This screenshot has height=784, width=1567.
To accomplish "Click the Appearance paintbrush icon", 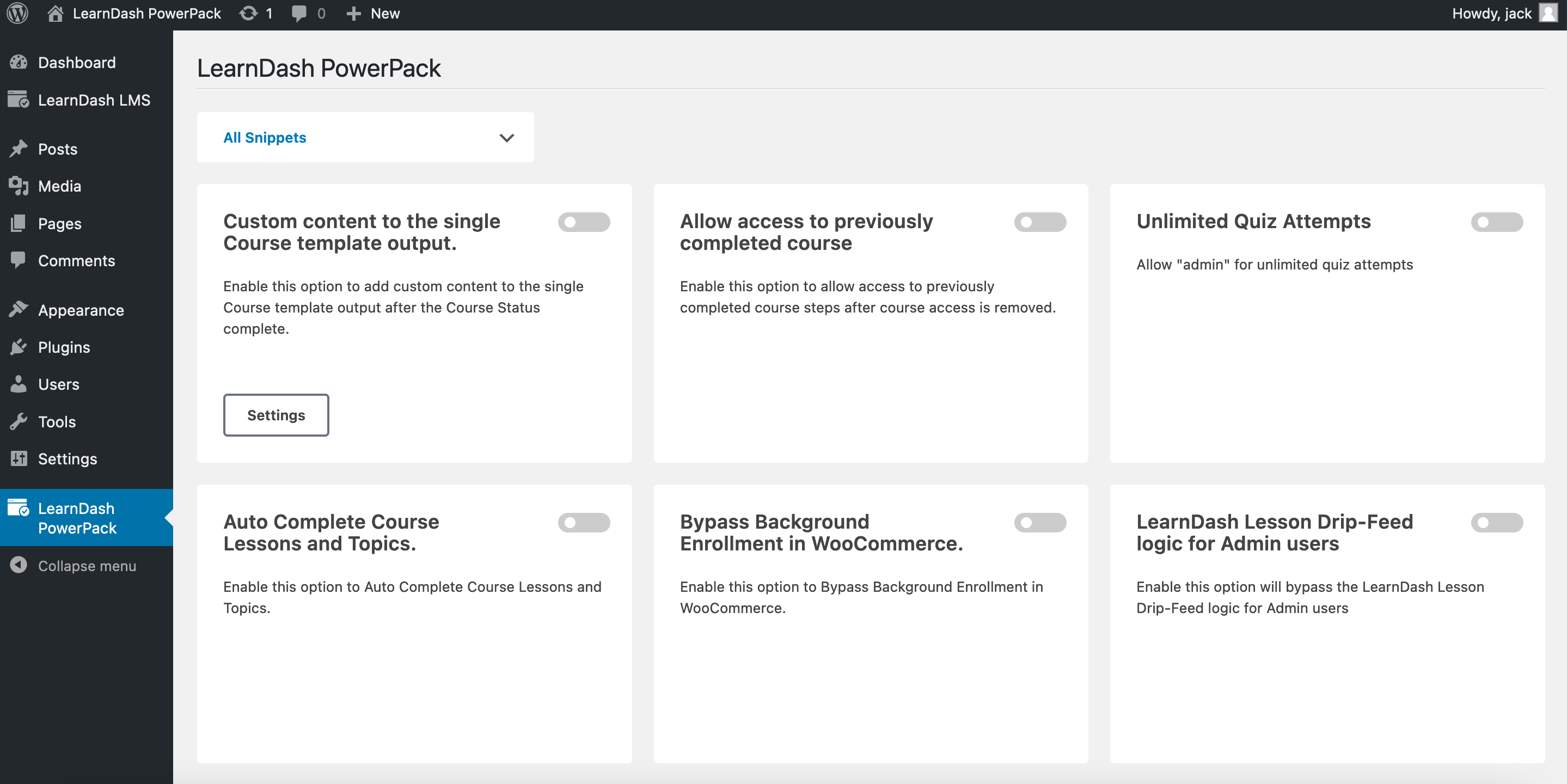I will [x=19, y=310].
